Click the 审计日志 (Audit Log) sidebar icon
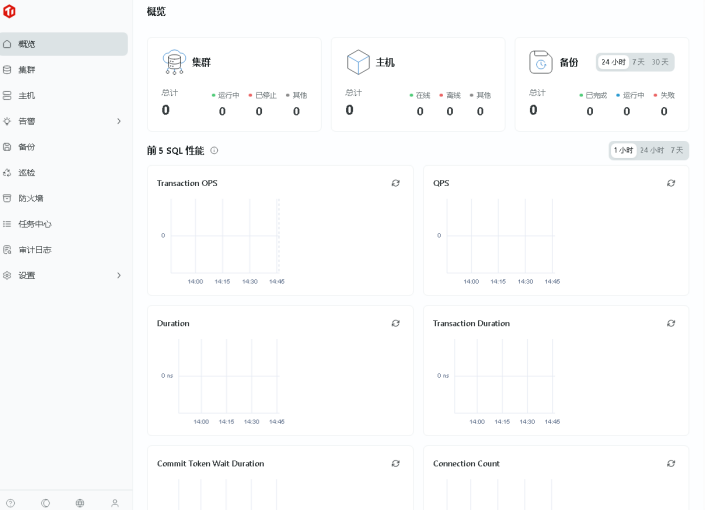 click(8, 250)
